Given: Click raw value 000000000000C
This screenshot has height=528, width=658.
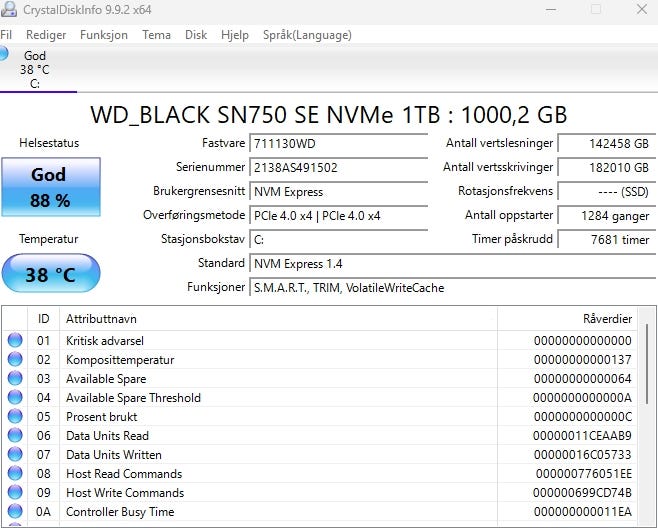Looking at the screenshot, I should (582, 417).
